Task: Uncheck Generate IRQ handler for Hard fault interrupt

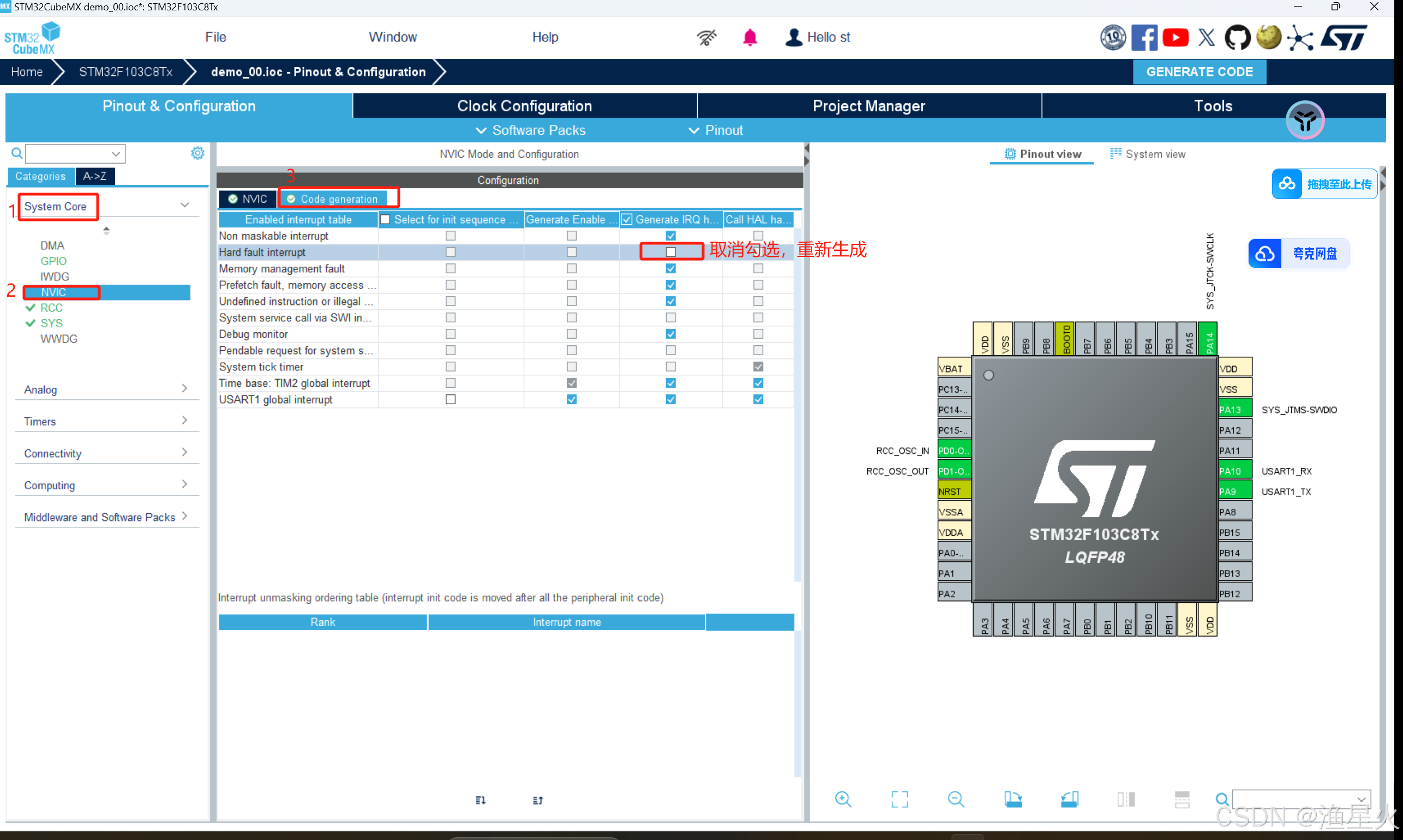Action: [670, 252]
